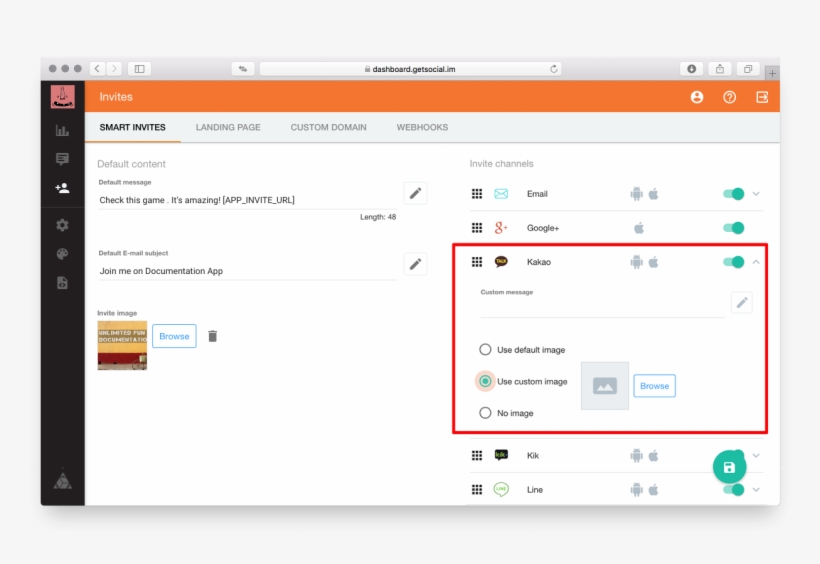
Task: Click the floating save button
Action: pyautogui.click(x=730, y=467)
